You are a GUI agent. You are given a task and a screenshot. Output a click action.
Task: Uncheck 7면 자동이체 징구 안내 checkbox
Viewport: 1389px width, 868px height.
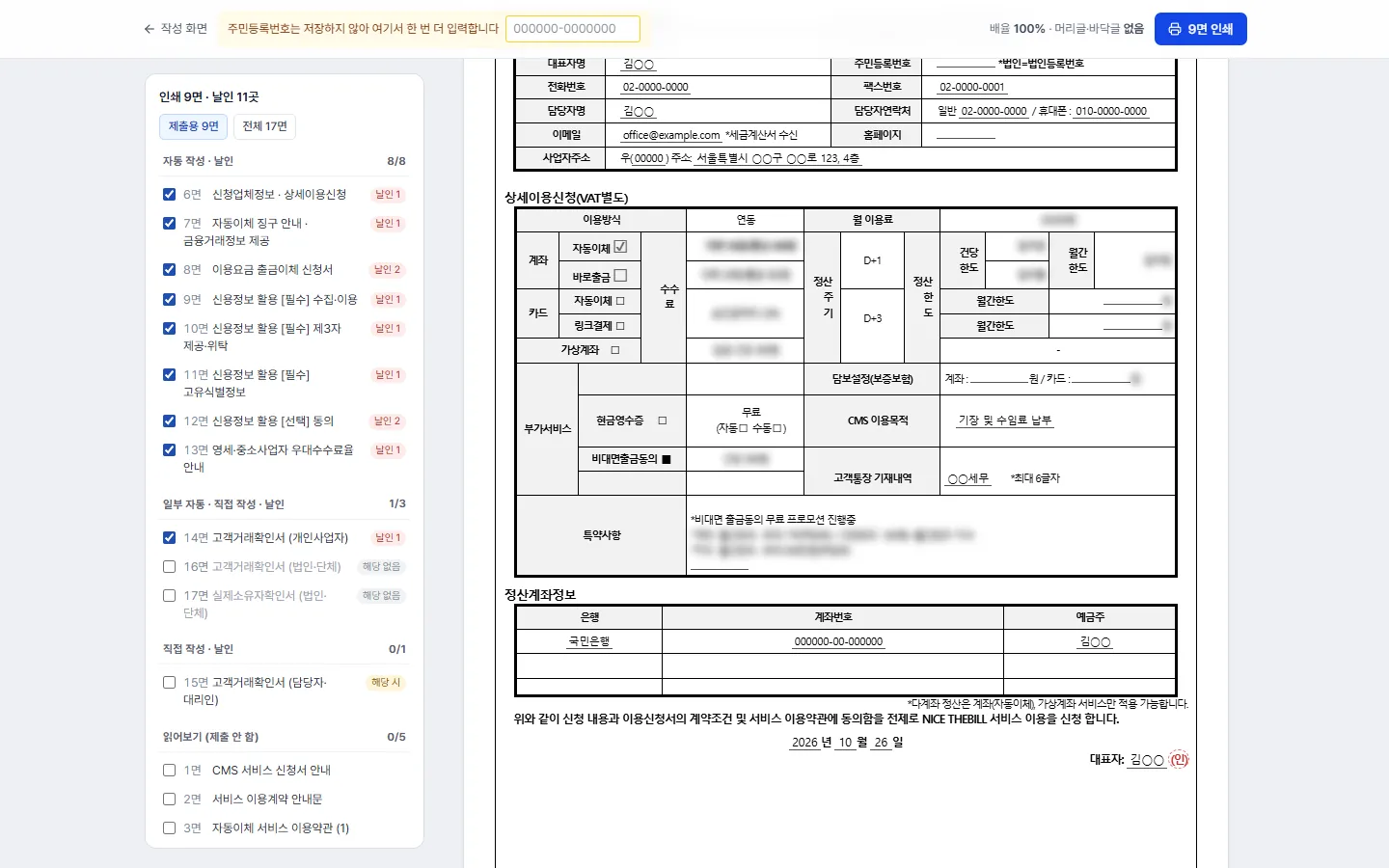[x=169, y=224]
